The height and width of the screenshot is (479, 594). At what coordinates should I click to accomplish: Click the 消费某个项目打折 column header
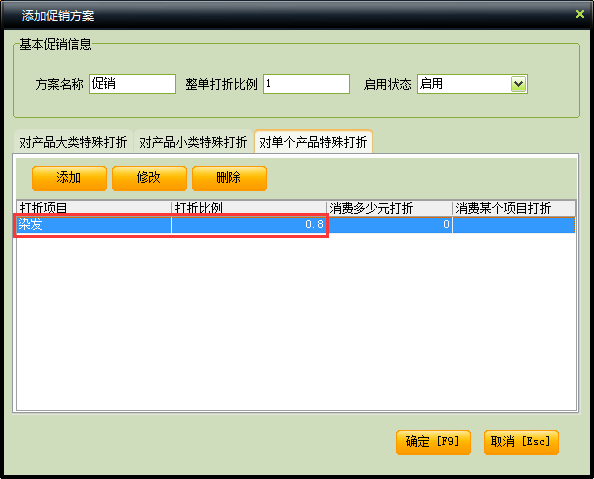click(514, 208)
